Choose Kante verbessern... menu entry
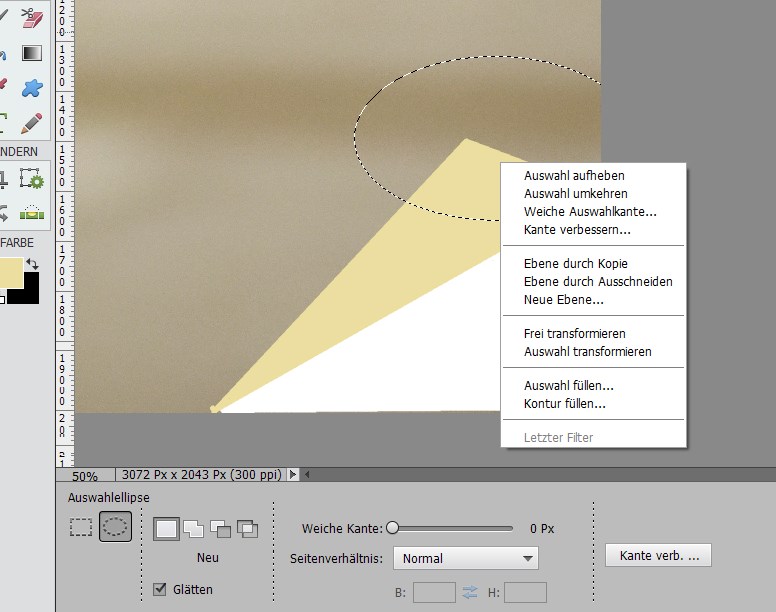Viewport: 776px width, 612px height. [593, 230]
